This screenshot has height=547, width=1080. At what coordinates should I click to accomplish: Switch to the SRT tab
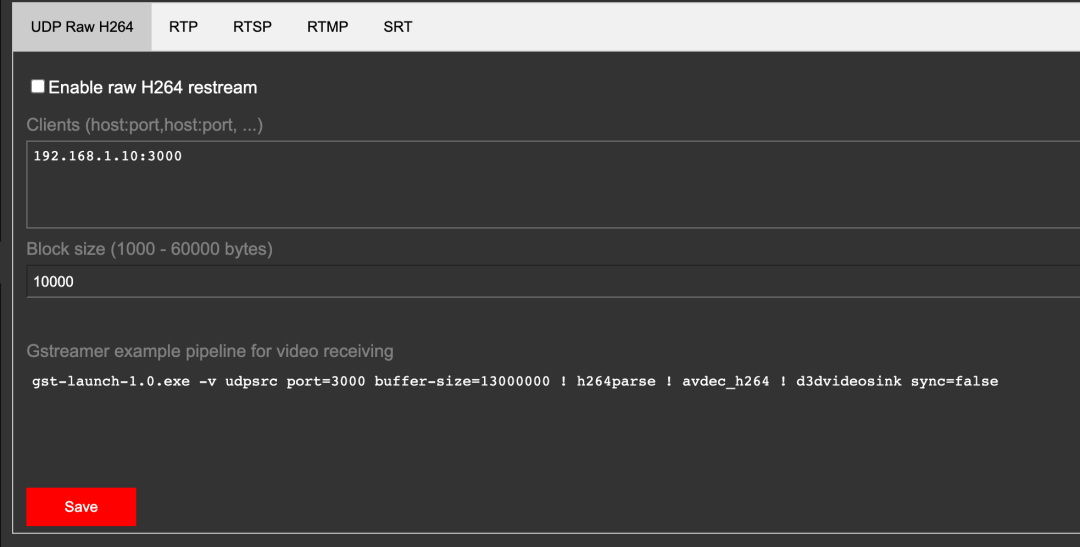point(397,27)
